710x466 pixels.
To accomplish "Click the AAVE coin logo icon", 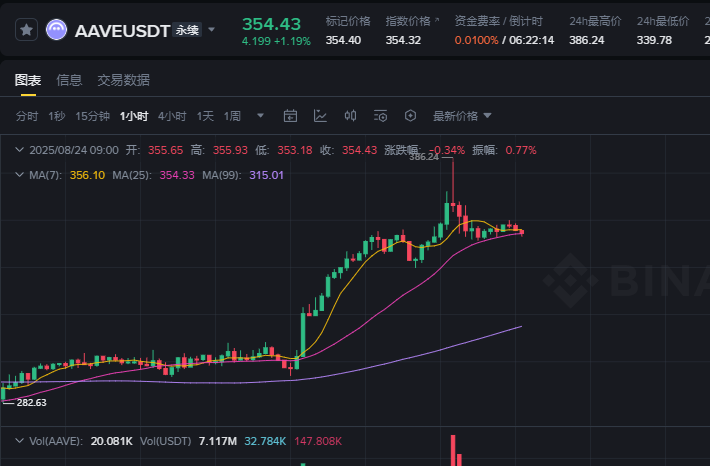I will [57, 30].
